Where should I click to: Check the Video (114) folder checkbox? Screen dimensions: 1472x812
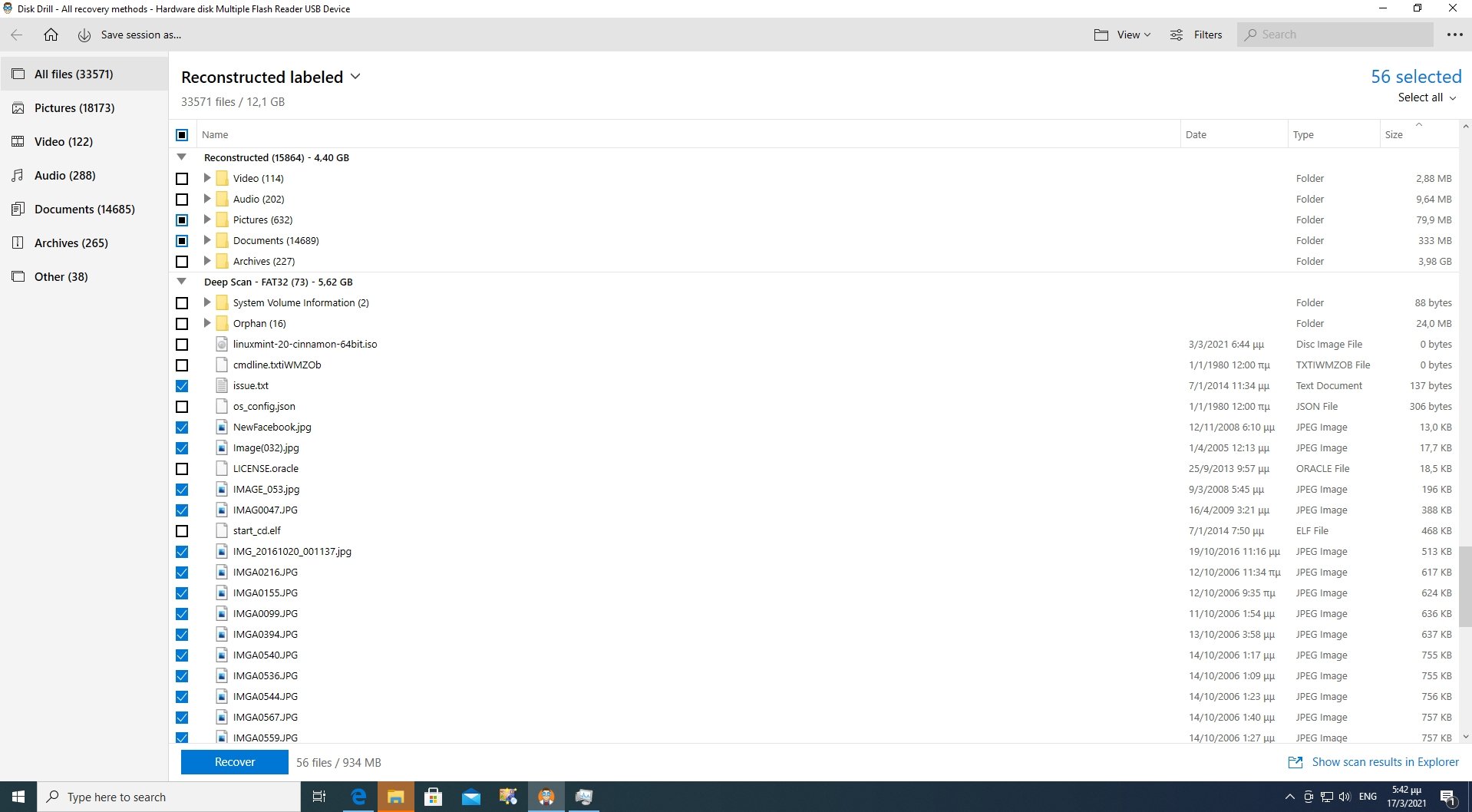(x=182, y=179)
